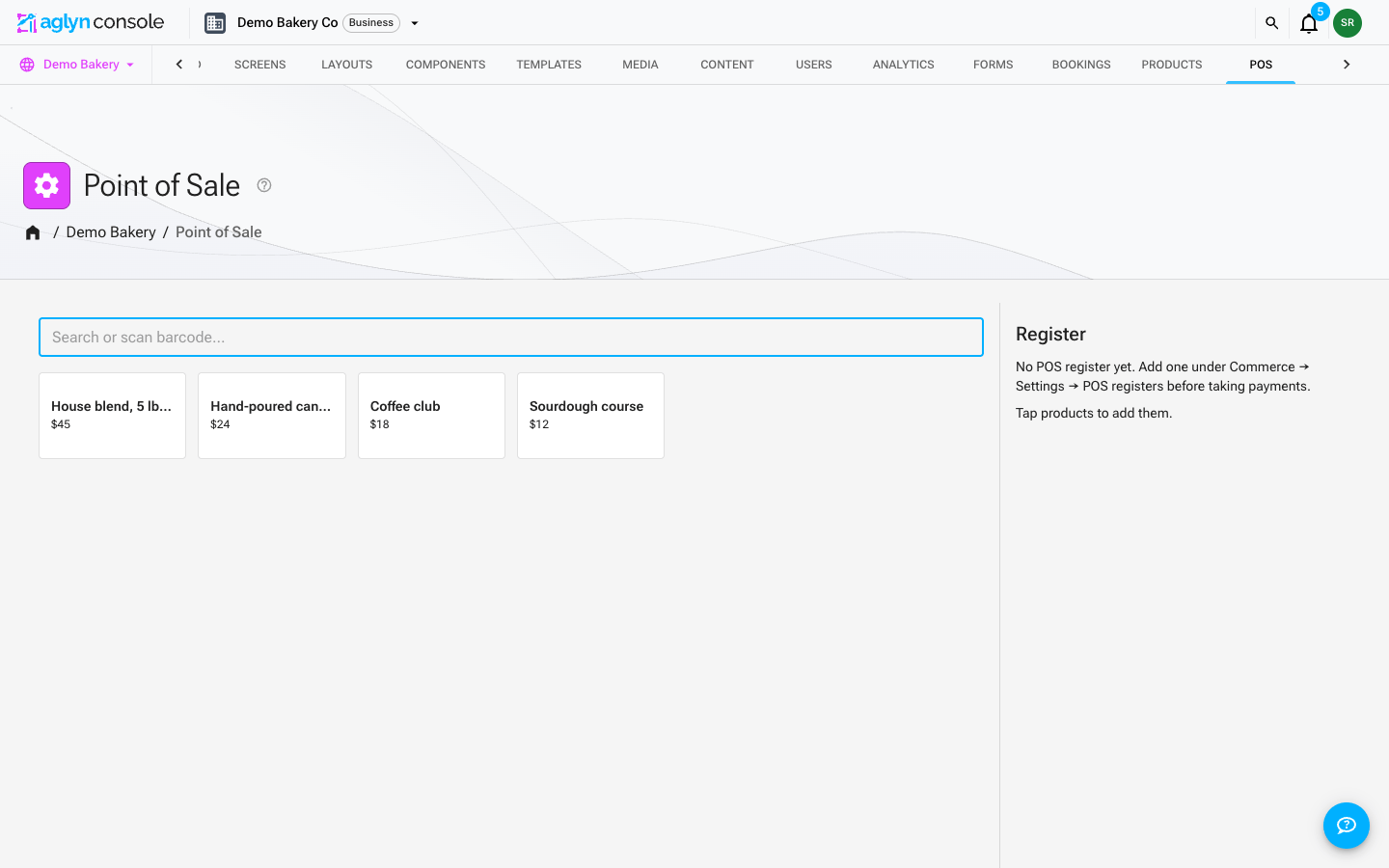Open the organization building icon
Screen dimensions: 1389x868
[x=215, y=23]
